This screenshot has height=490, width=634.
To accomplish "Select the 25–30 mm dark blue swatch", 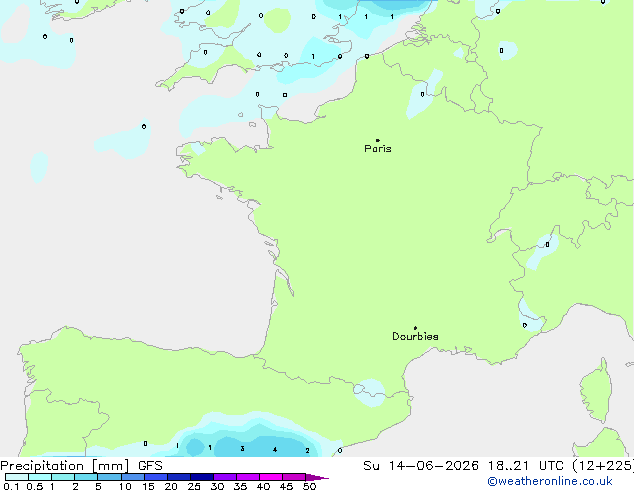I will click(x=202, y=477).
